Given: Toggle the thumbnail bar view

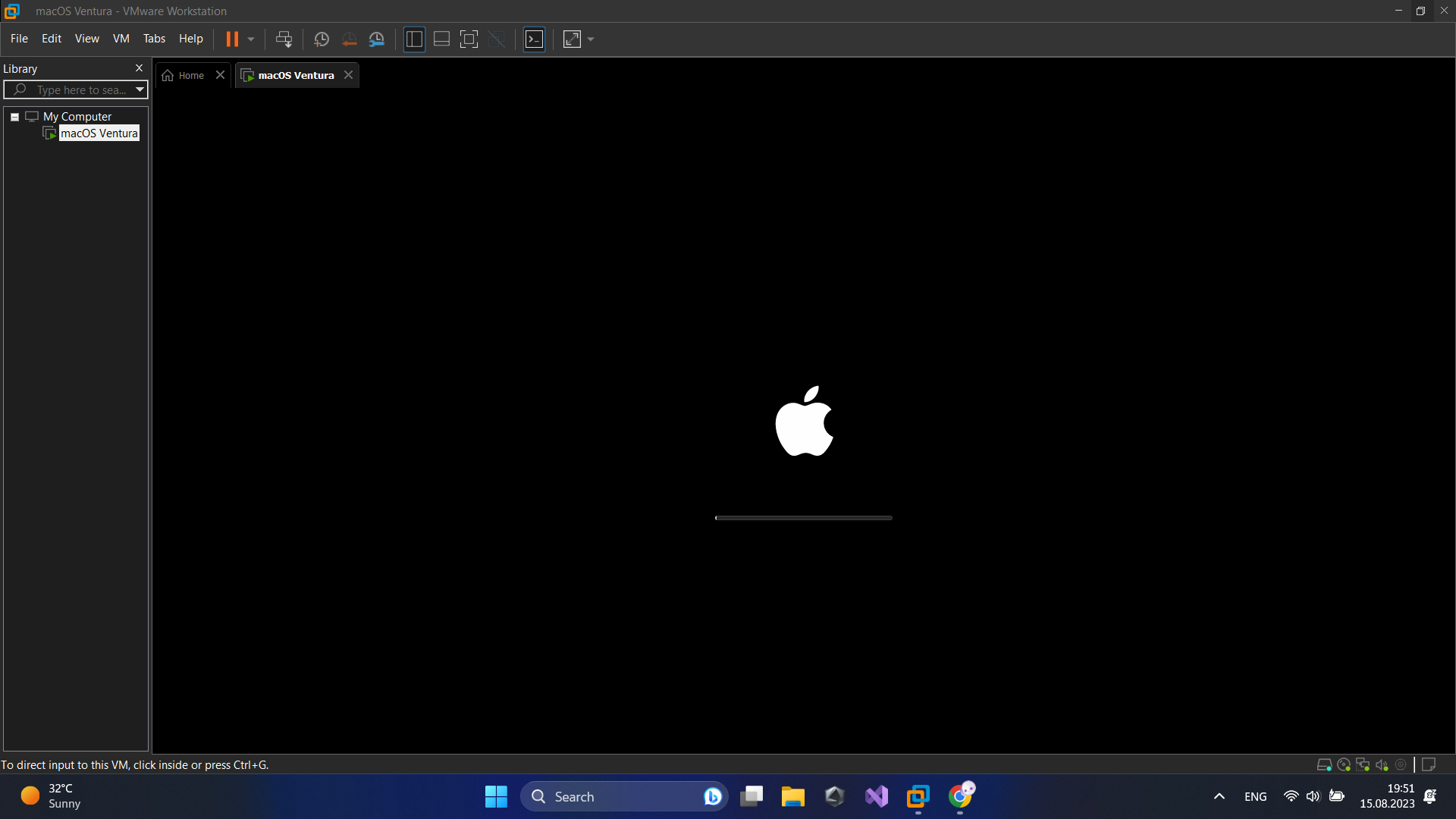Looking at the screenshot, I should [x=441, y=39].
